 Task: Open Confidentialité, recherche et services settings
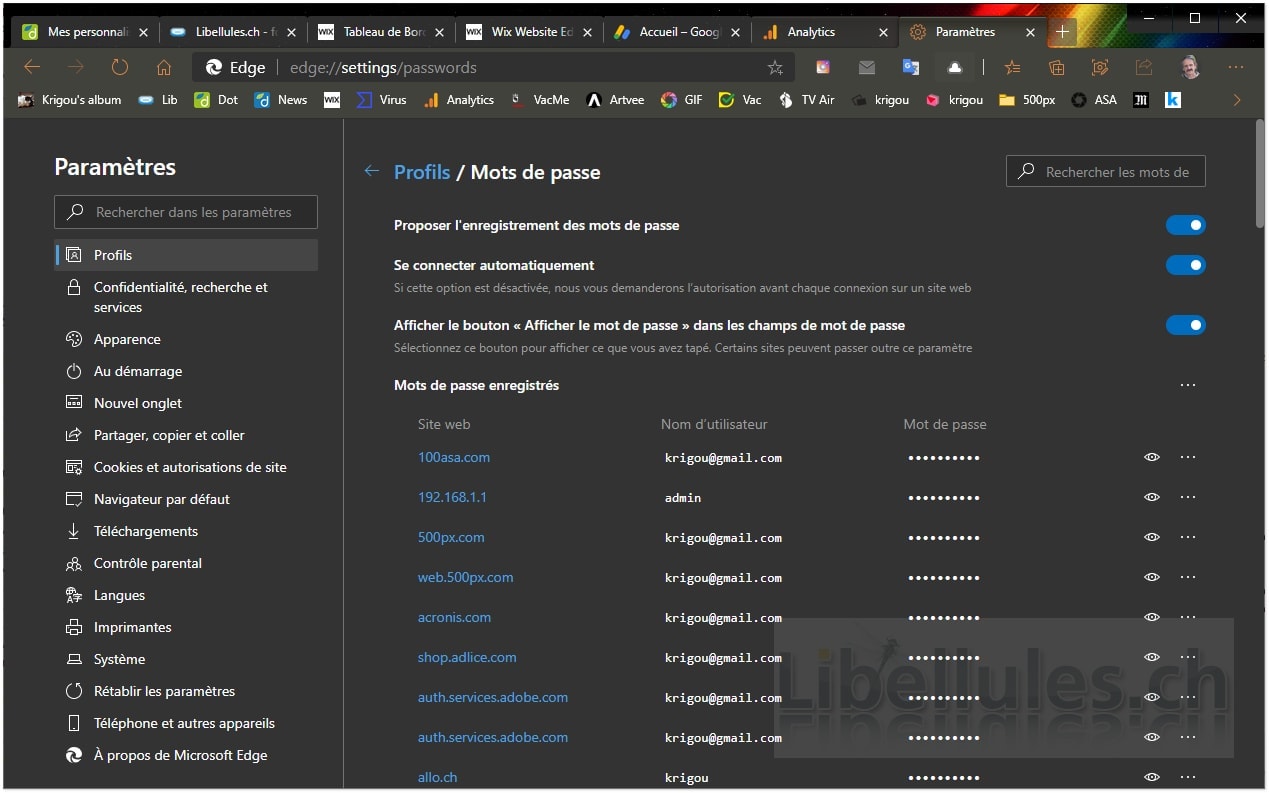click(186, 297)
